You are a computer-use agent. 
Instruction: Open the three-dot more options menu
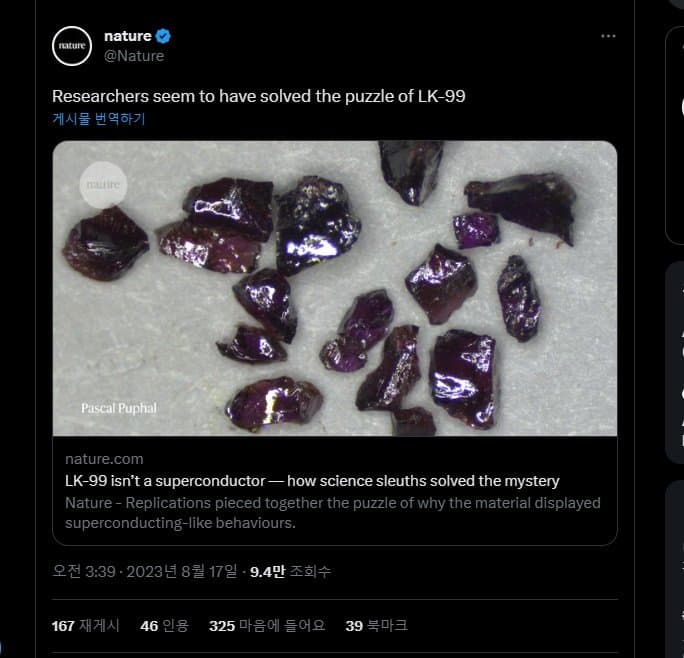click(608, 36)
